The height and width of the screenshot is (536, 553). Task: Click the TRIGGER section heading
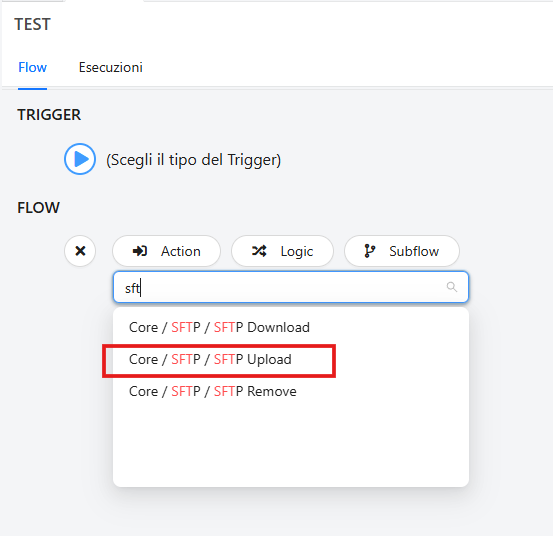tap(49, 115)
